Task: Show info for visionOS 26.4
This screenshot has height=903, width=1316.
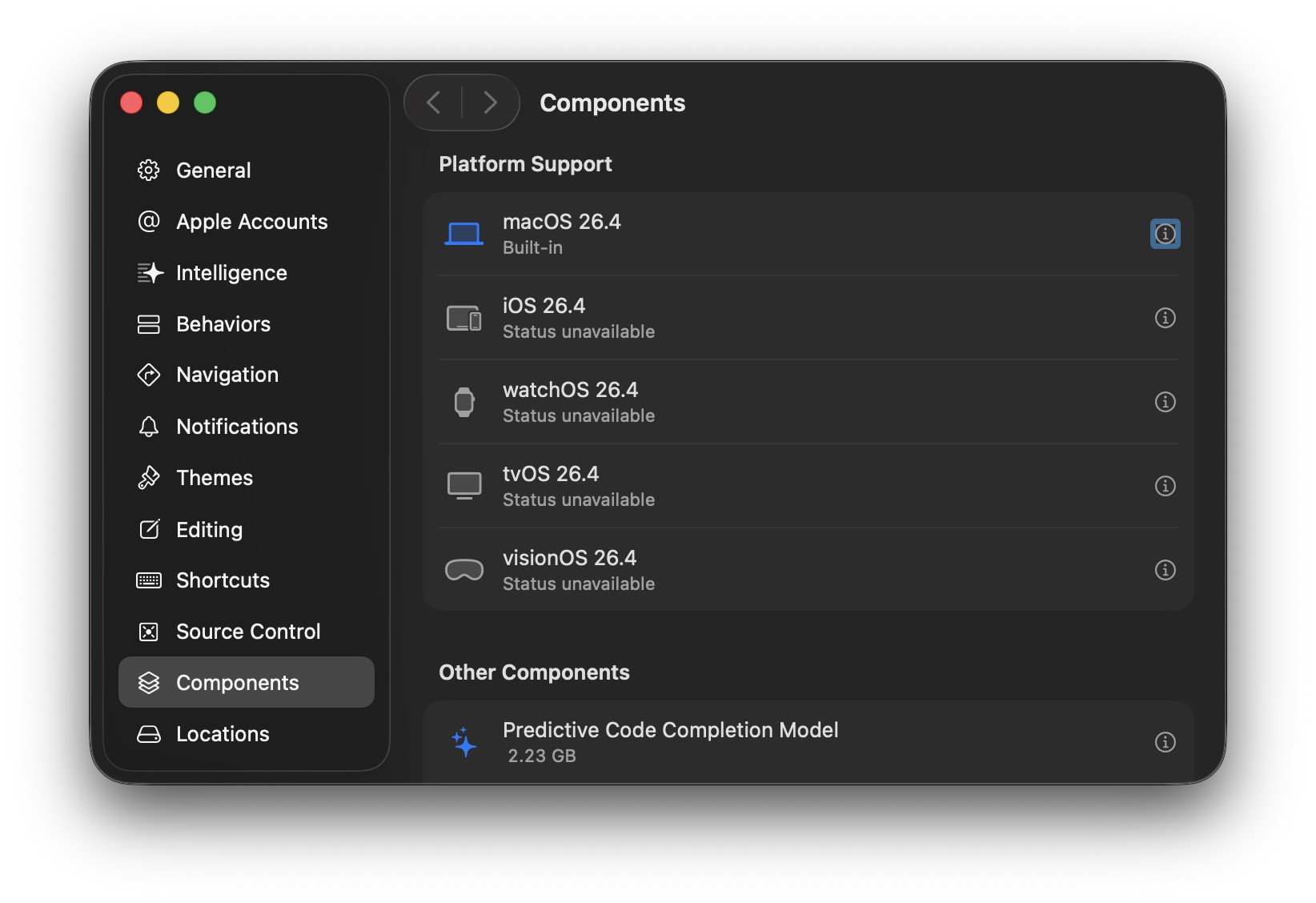Action: point(1166,570)
